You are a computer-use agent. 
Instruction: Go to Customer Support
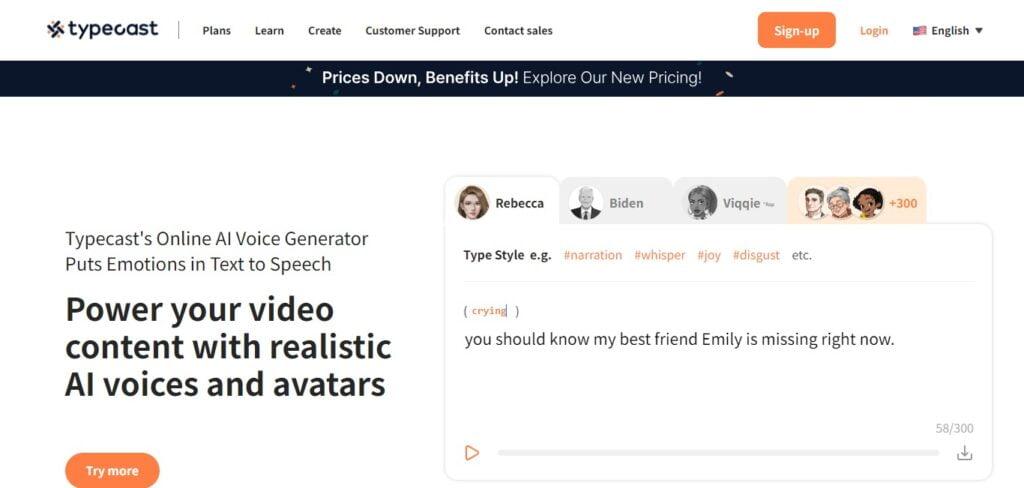point(413,31)
